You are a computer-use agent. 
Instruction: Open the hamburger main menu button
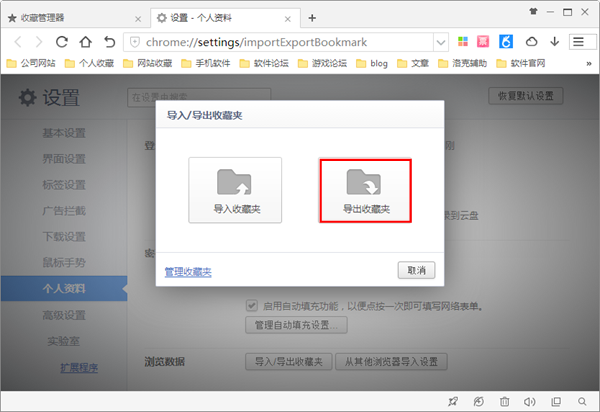tap(579, 42)
